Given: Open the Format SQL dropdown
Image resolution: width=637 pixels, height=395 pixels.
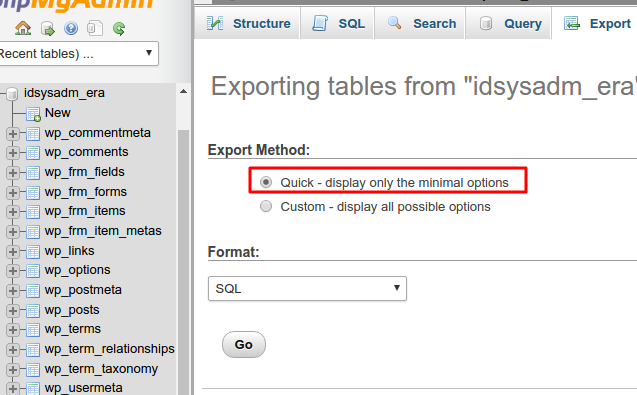Looking at the screenshot, I should coord(307,289).
